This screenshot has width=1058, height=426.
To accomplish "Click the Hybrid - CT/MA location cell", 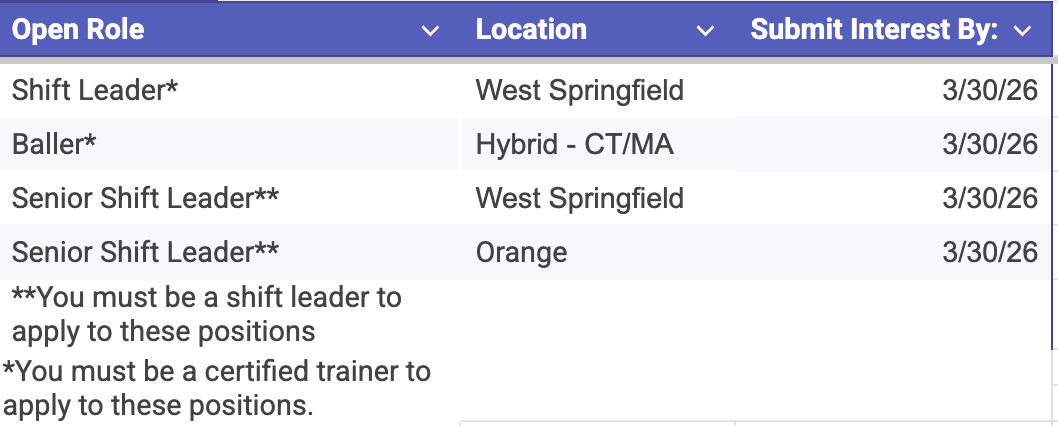I will coord(574,145).
